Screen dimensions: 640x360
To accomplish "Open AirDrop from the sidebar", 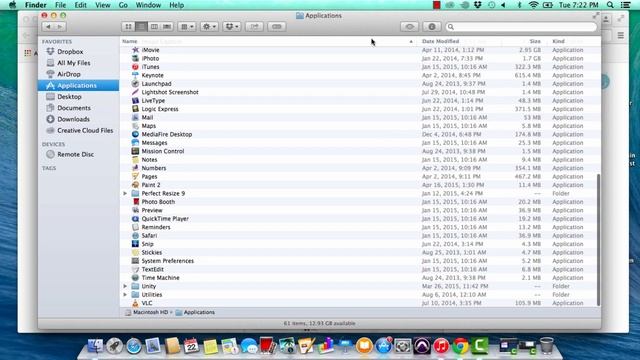I will pos(78,74).
